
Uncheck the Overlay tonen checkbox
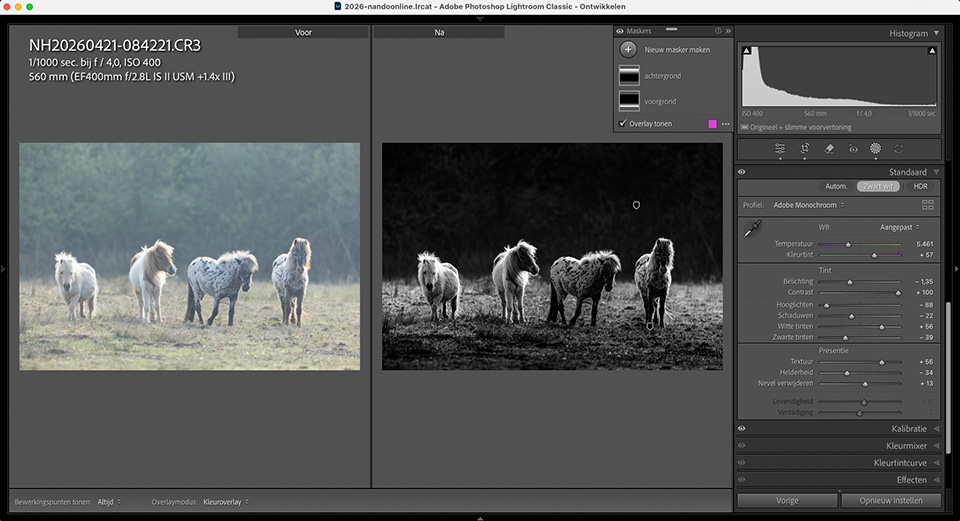[x=623, y=124]
